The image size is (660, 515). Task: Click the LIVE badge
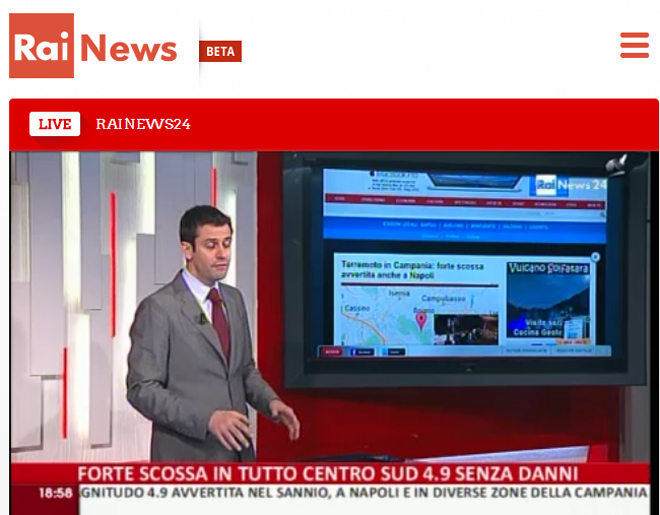[54, 124]
